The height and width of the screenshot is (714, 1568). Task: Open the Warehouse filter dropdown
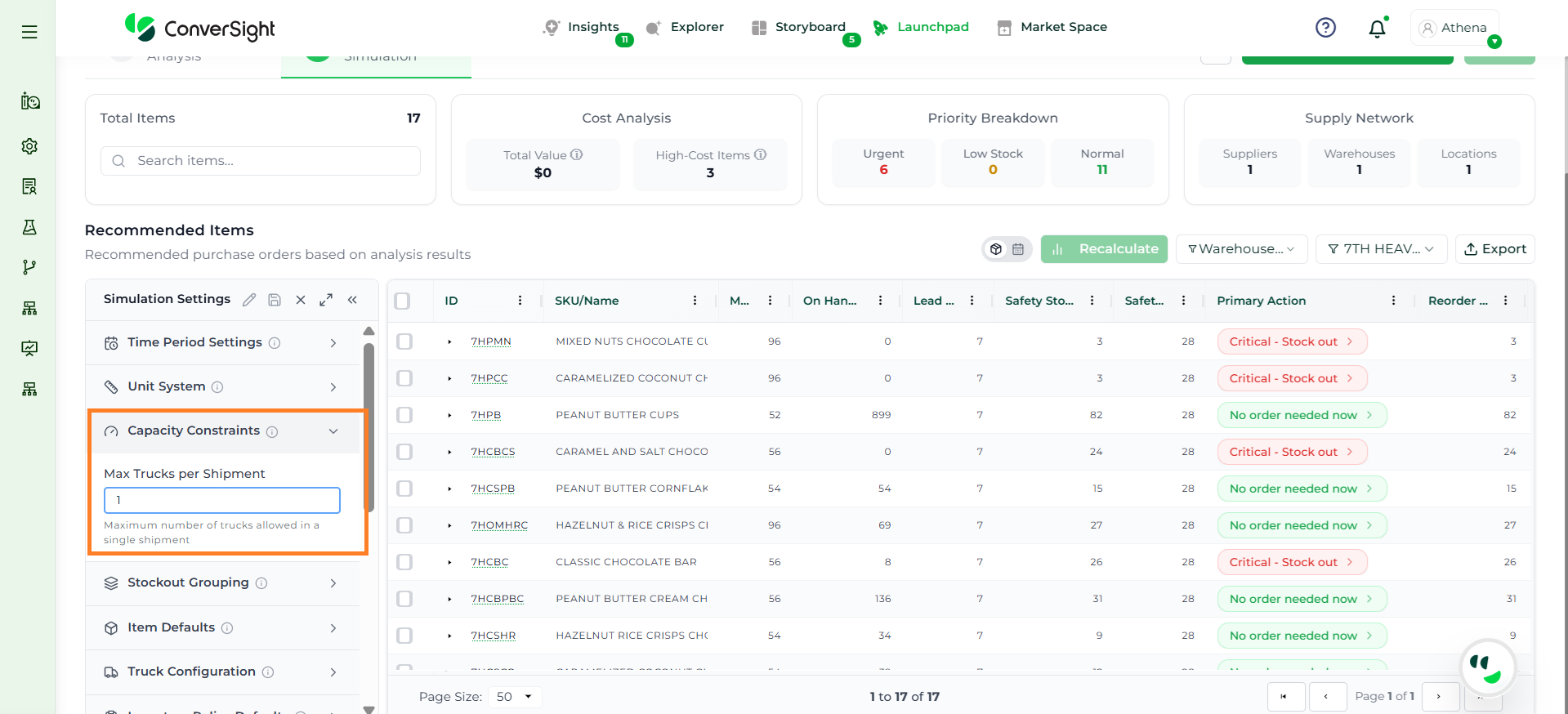1241,249
